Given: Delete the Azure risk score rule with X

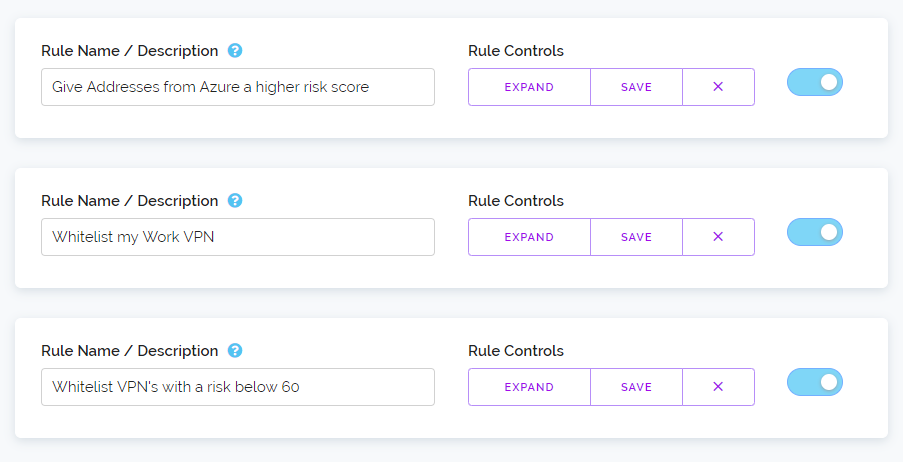Looking at the screenshot, I should pyautogui.click(x=718, y=87).
